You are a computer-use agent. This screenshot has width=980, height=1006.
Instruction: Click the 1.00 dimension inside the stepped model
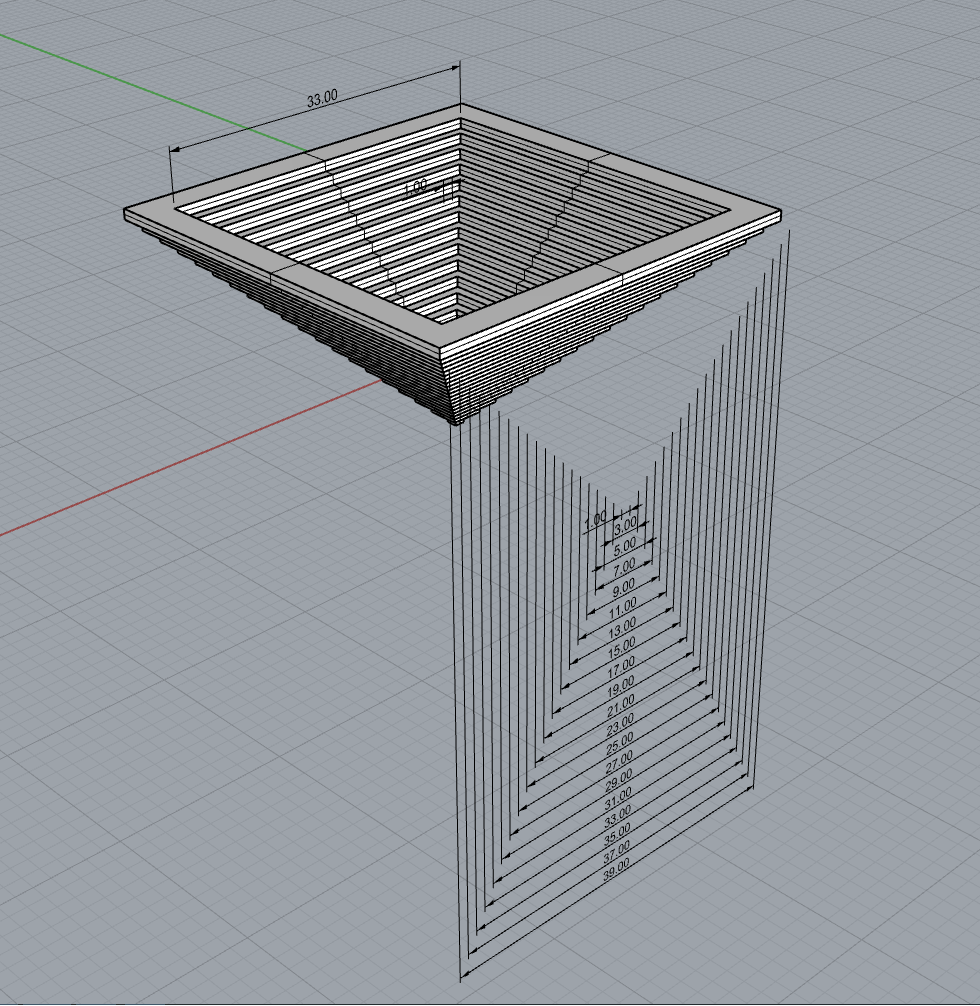tap(415, 186)
